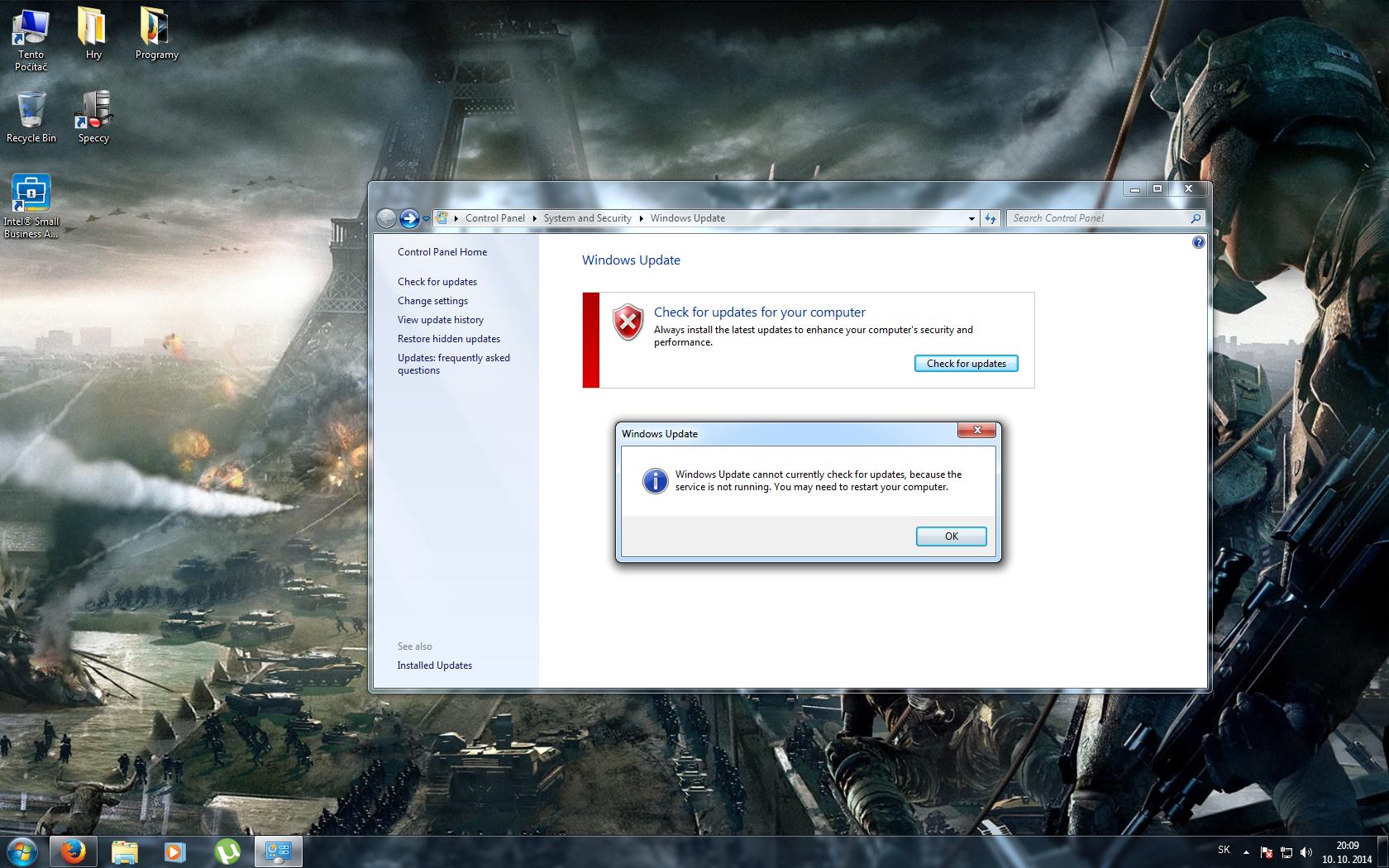Launch Firefox from the taskbar
Image resolution: width=1389 pixels, height=868 pixels.
click(73, 851)
